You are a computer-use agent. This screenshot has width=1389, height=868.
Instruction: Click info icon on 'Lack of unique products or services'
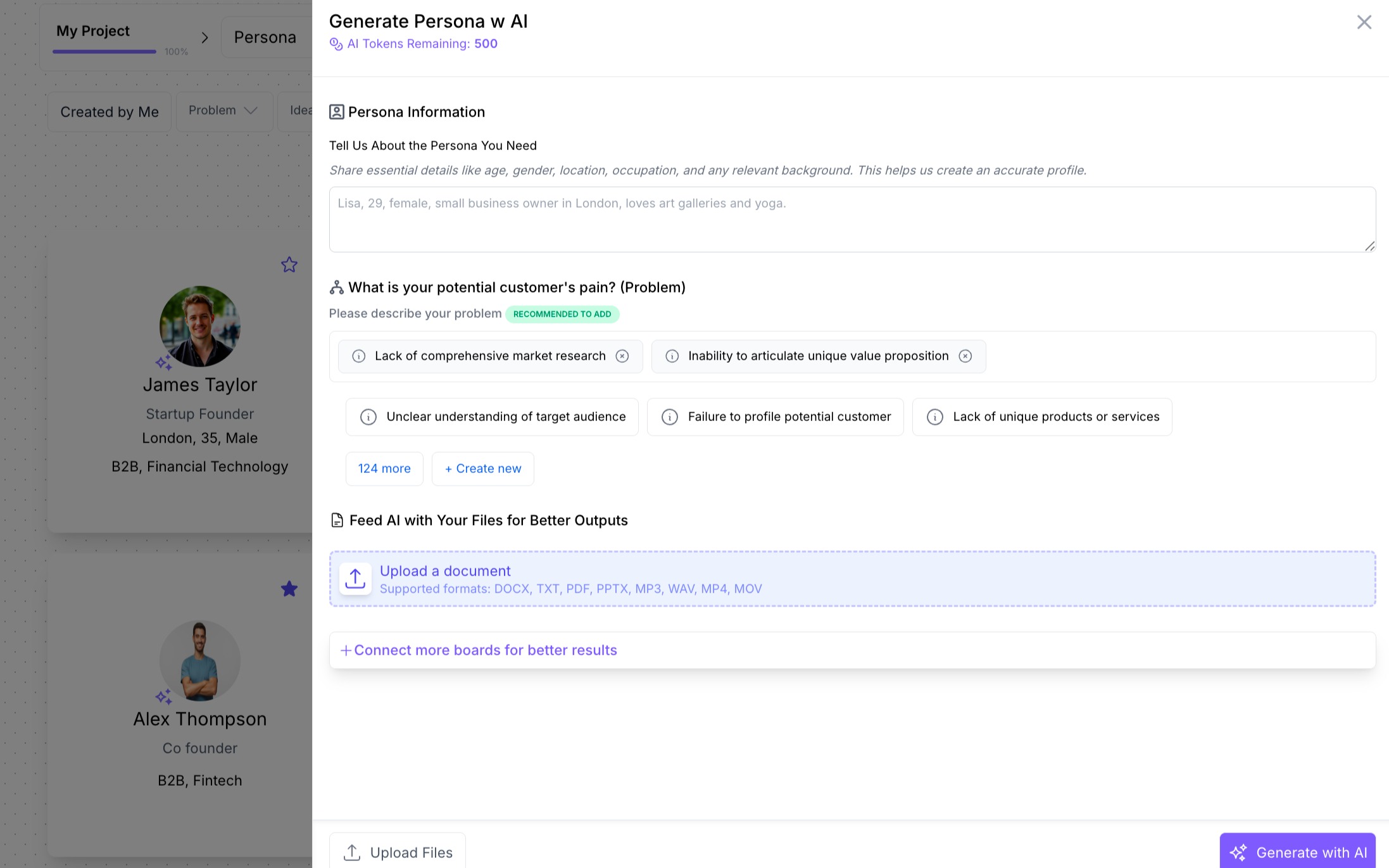pyautogui.click(x=934, y=417)
